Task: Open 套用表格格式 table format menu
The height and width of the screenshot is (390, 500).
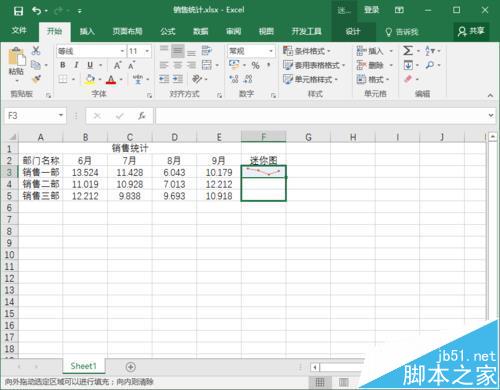Action: pos(314,65)
